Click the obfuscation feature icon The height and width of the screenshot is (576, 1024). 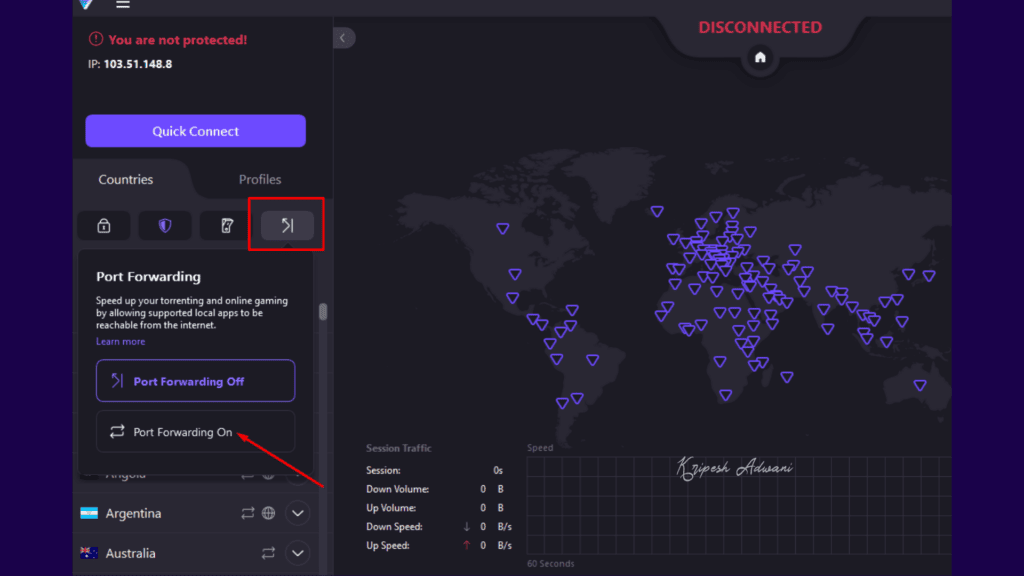pyautogui.click(x=225, y=225)
